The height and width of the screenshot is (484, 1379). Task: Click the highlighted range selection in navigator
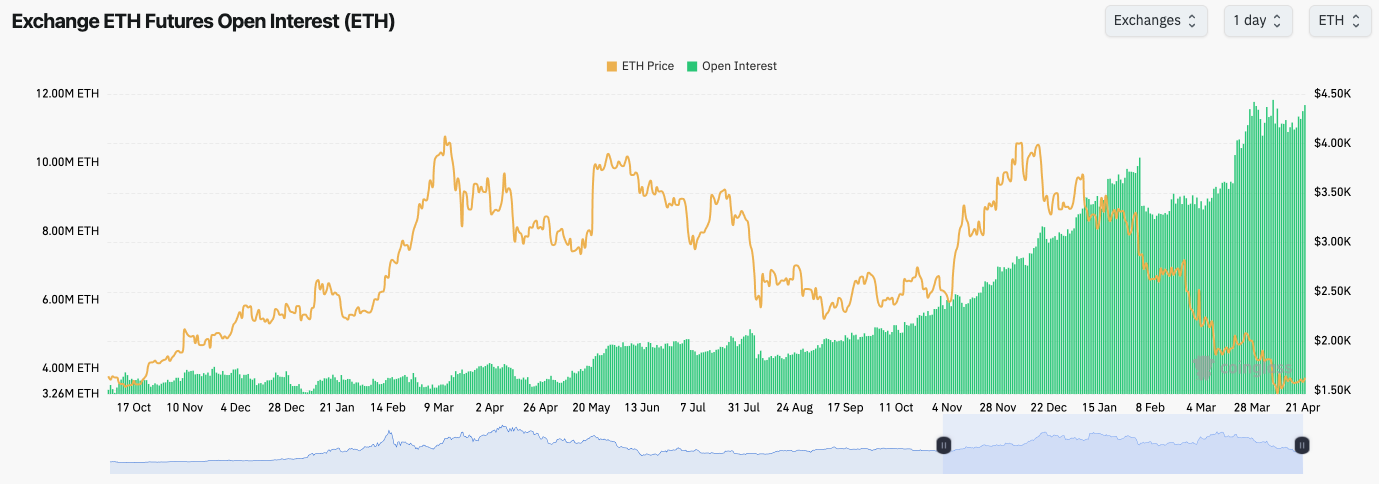pyautogui.click(x=1120, y=450)
